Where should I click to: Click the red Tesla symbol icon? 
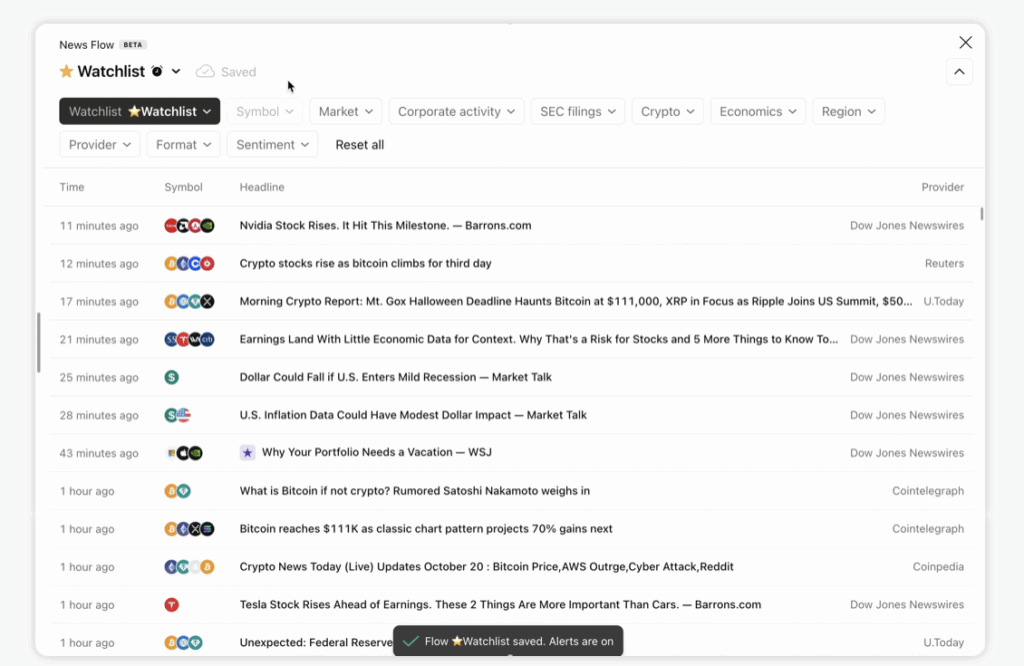click(x=172, y=605)
